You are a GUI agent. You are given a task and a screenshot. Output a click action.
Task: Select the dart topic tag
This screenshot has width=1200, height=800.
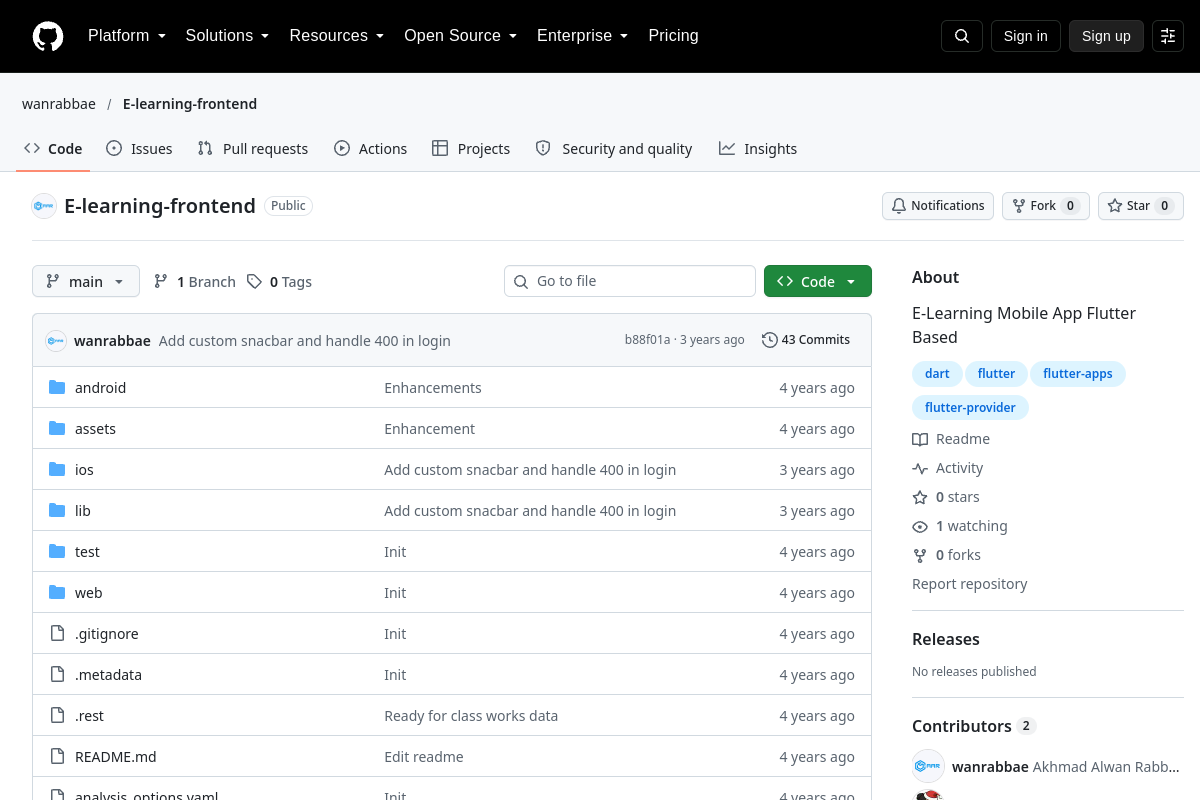[937, 374]
